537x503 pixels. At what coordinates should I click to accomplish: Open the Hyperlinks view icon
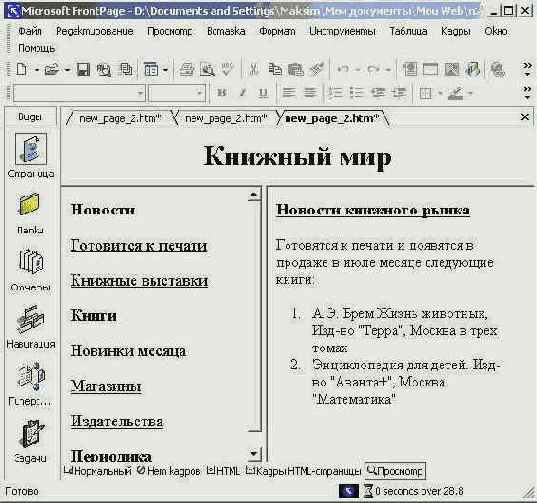tap(31, 376)
